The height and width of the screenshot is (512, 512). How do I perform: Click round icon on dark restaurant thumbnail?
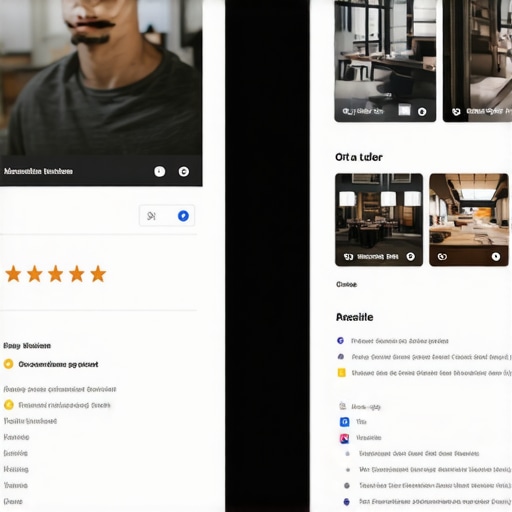(x=410, y=256)
